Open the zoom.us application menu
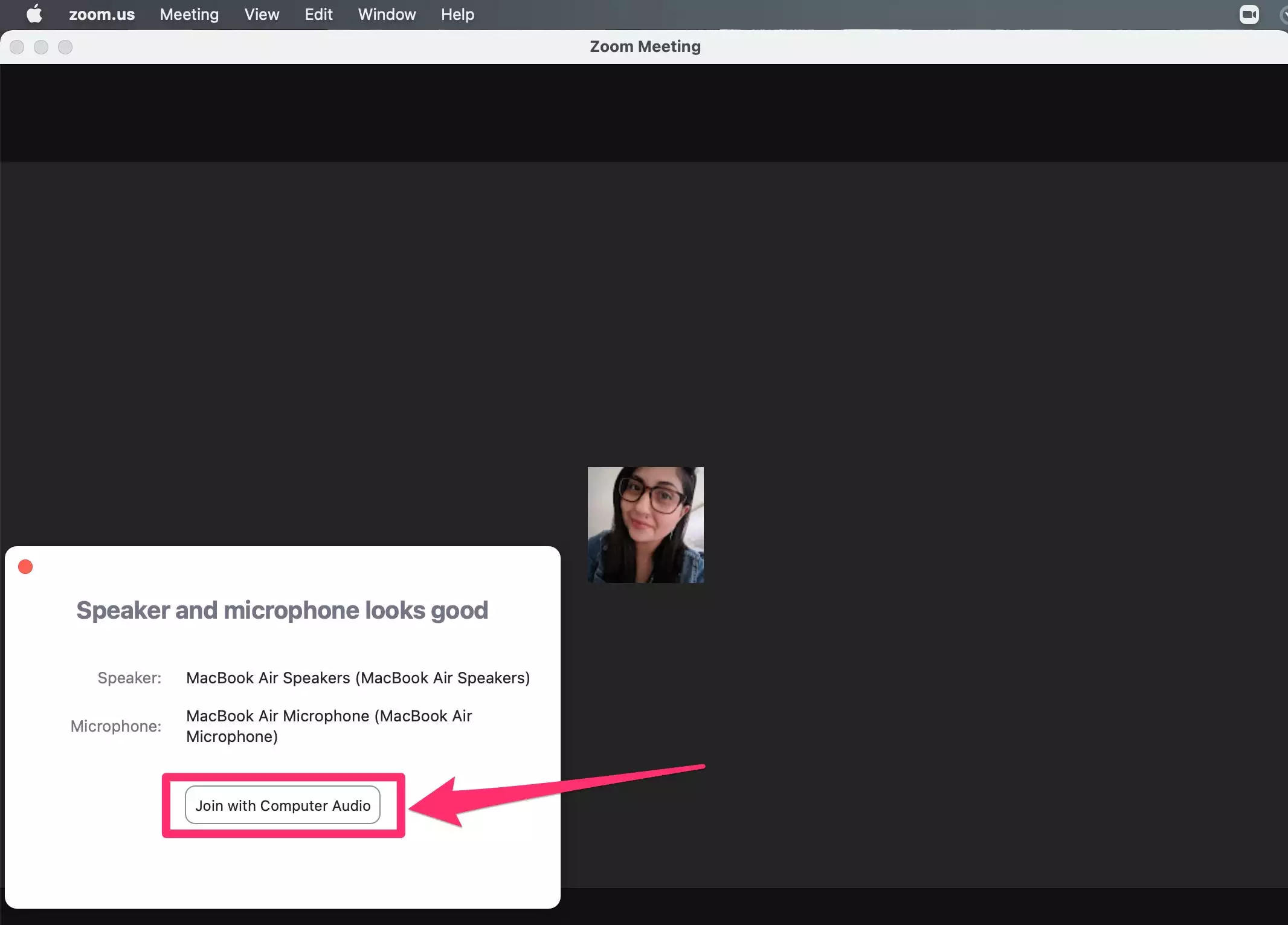 [x=101, y=14]
